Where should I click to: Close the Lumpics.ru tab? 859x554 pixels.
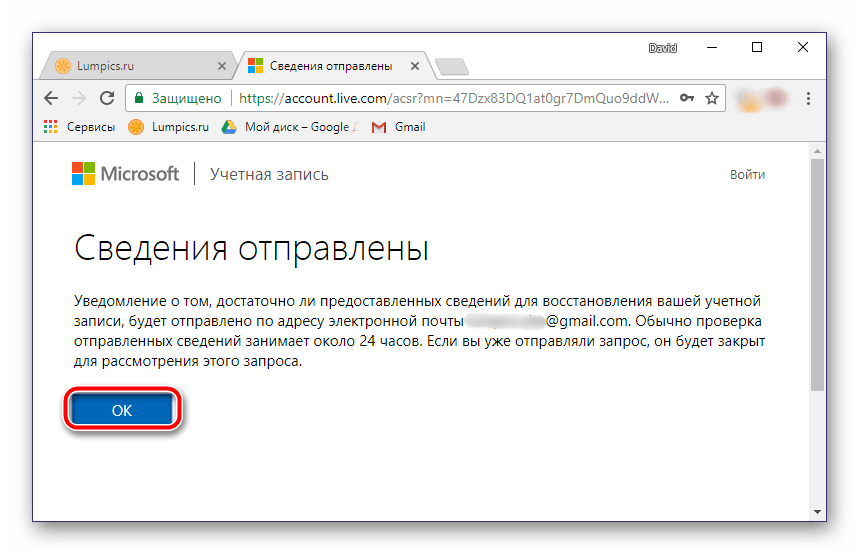[222, 66]
